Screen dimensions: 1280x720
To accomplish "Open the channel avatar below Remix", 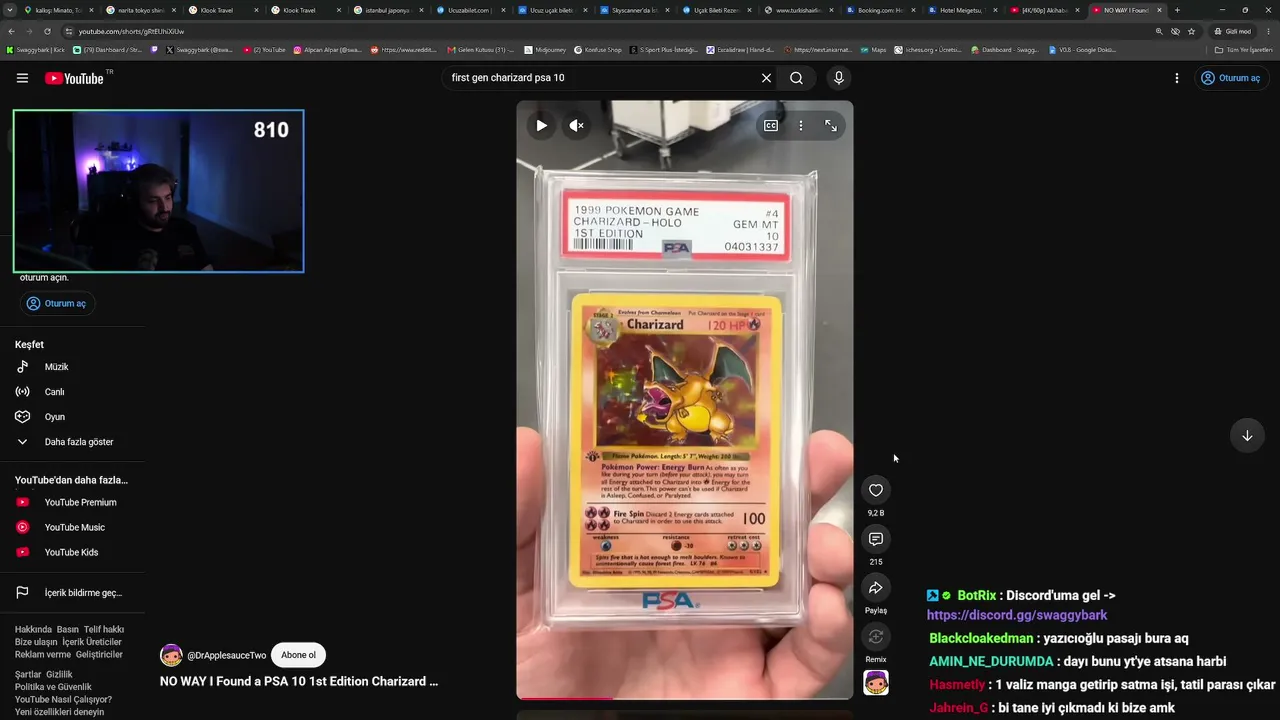I will coord(876,683).
